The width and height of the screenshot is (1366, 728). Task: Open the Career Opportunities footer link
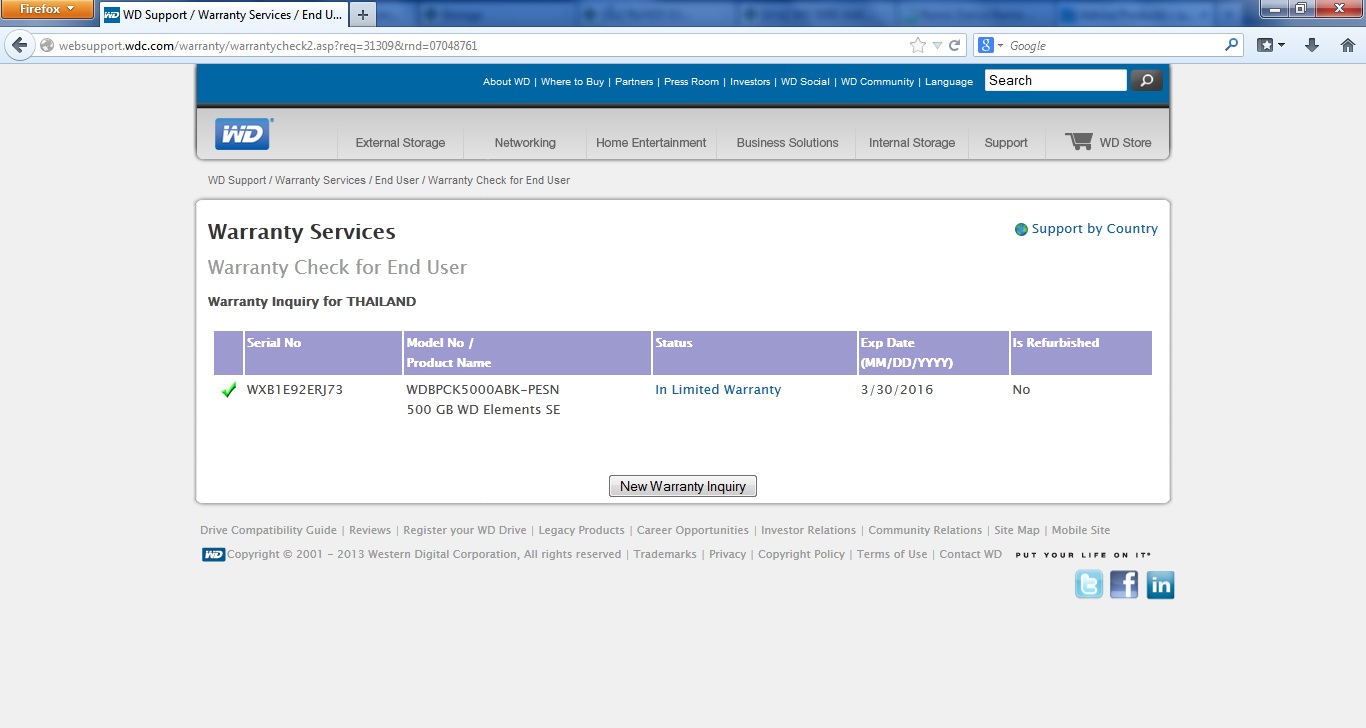point(693,530)
